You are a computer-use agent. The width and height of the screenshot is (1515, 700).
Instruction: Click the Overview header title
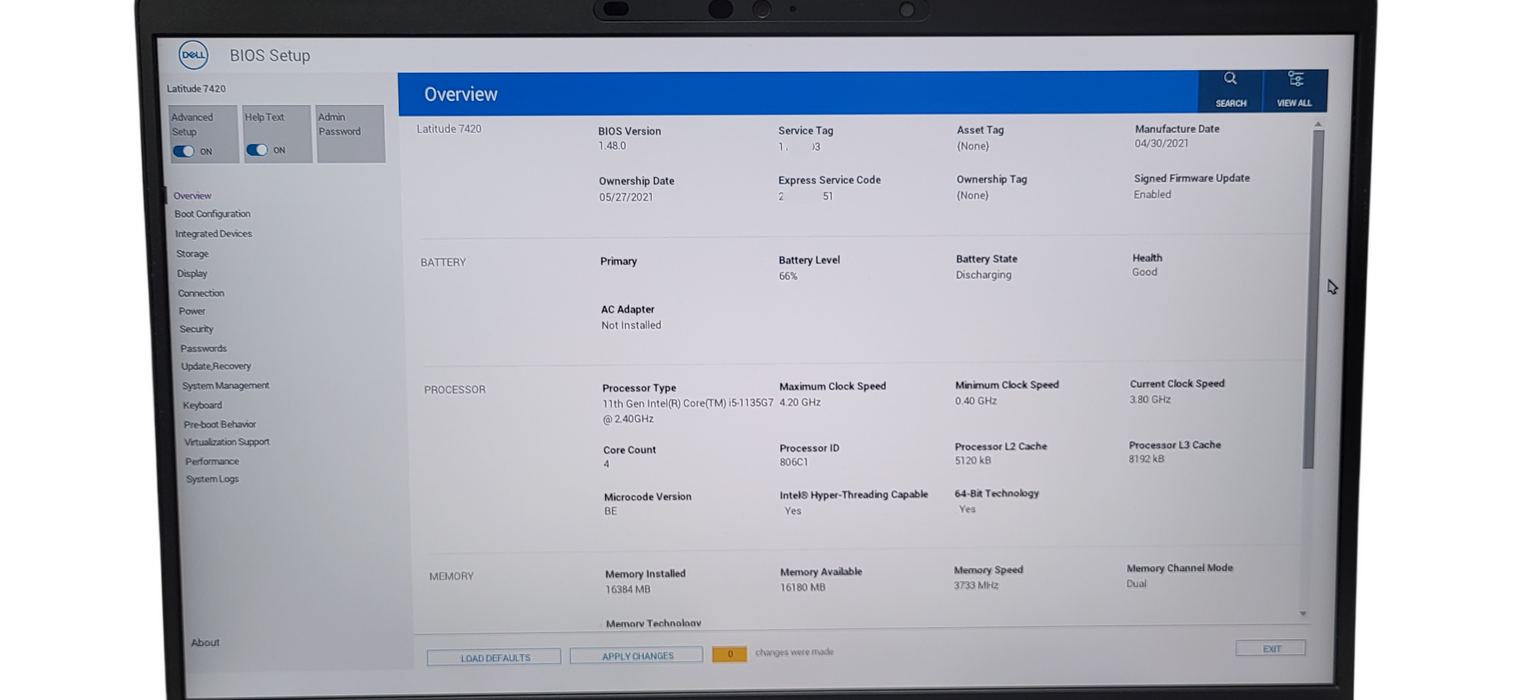[x=461, y=94]
